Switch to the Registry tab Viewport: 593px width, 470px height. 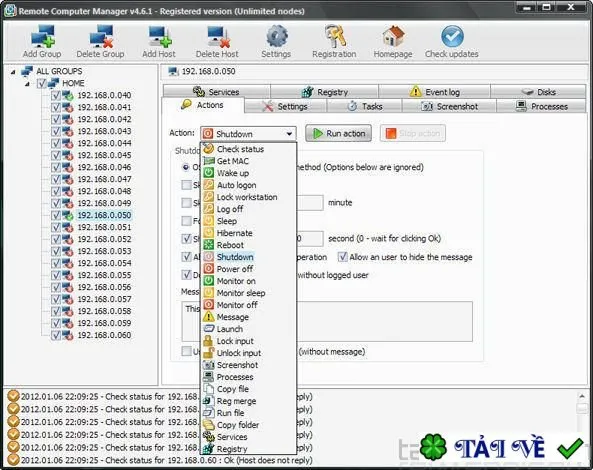tap(324, 92)
